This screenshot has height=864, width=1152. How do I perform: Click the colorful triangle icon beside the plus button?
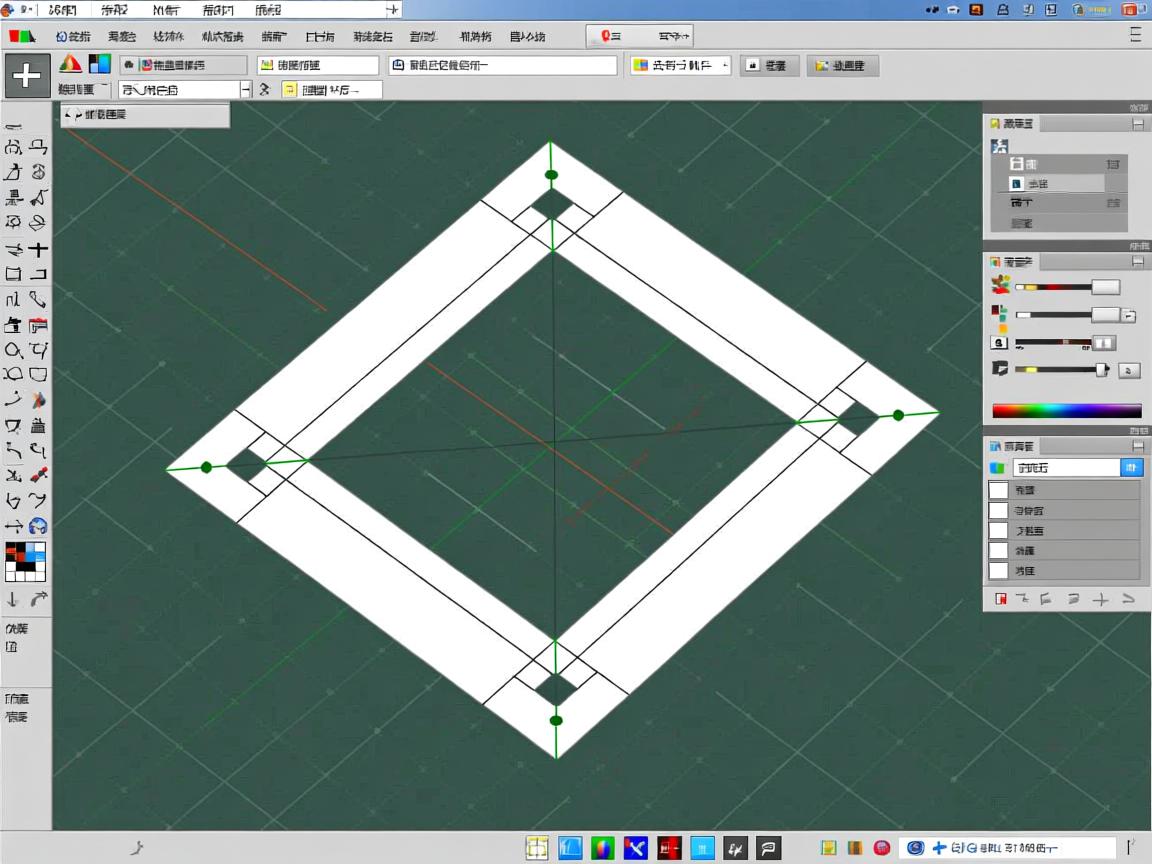pyautogui.click(x=70, y=65)
